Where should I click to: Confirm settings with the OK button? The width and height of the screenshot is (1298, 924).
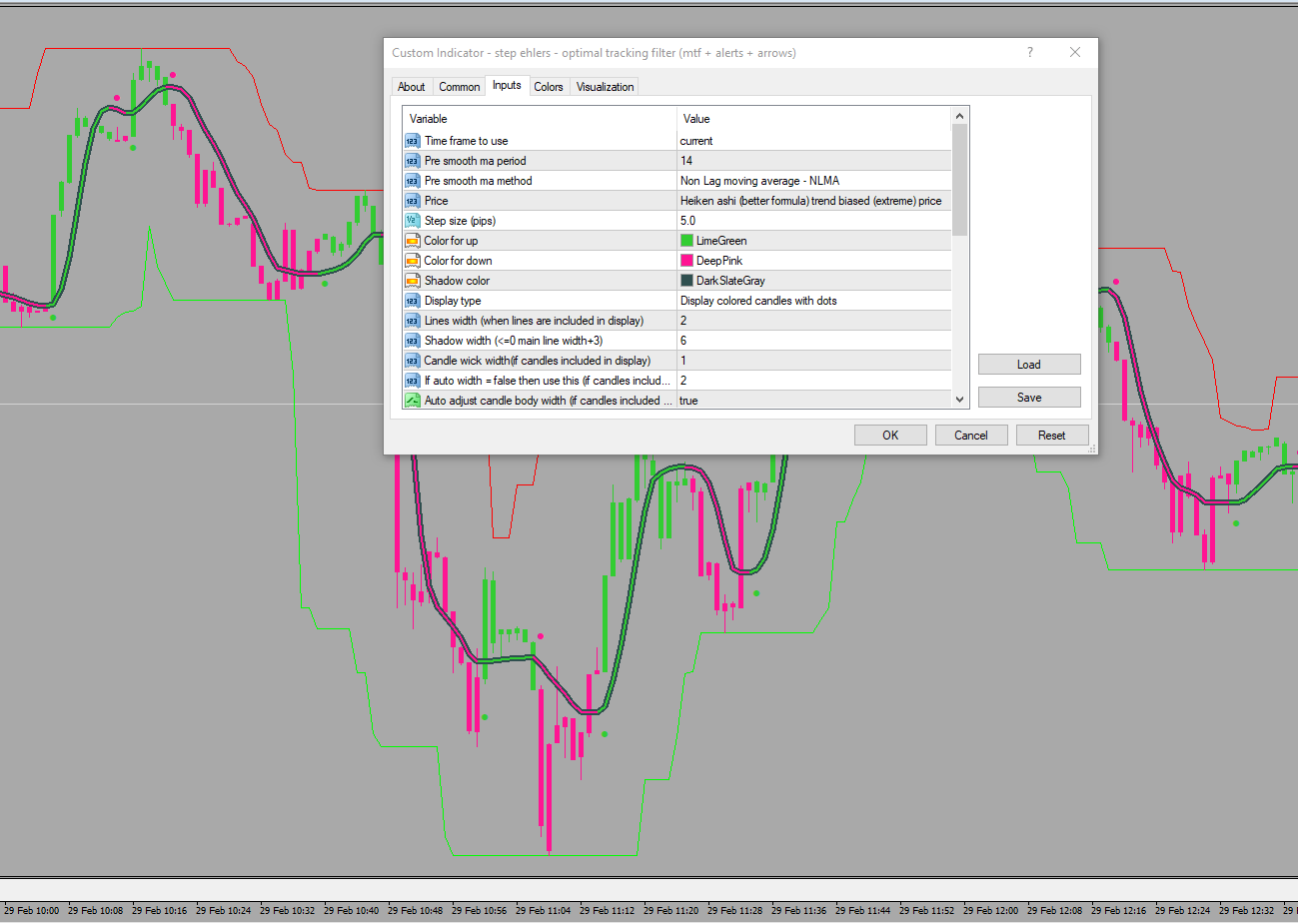(x=890, y=436)
